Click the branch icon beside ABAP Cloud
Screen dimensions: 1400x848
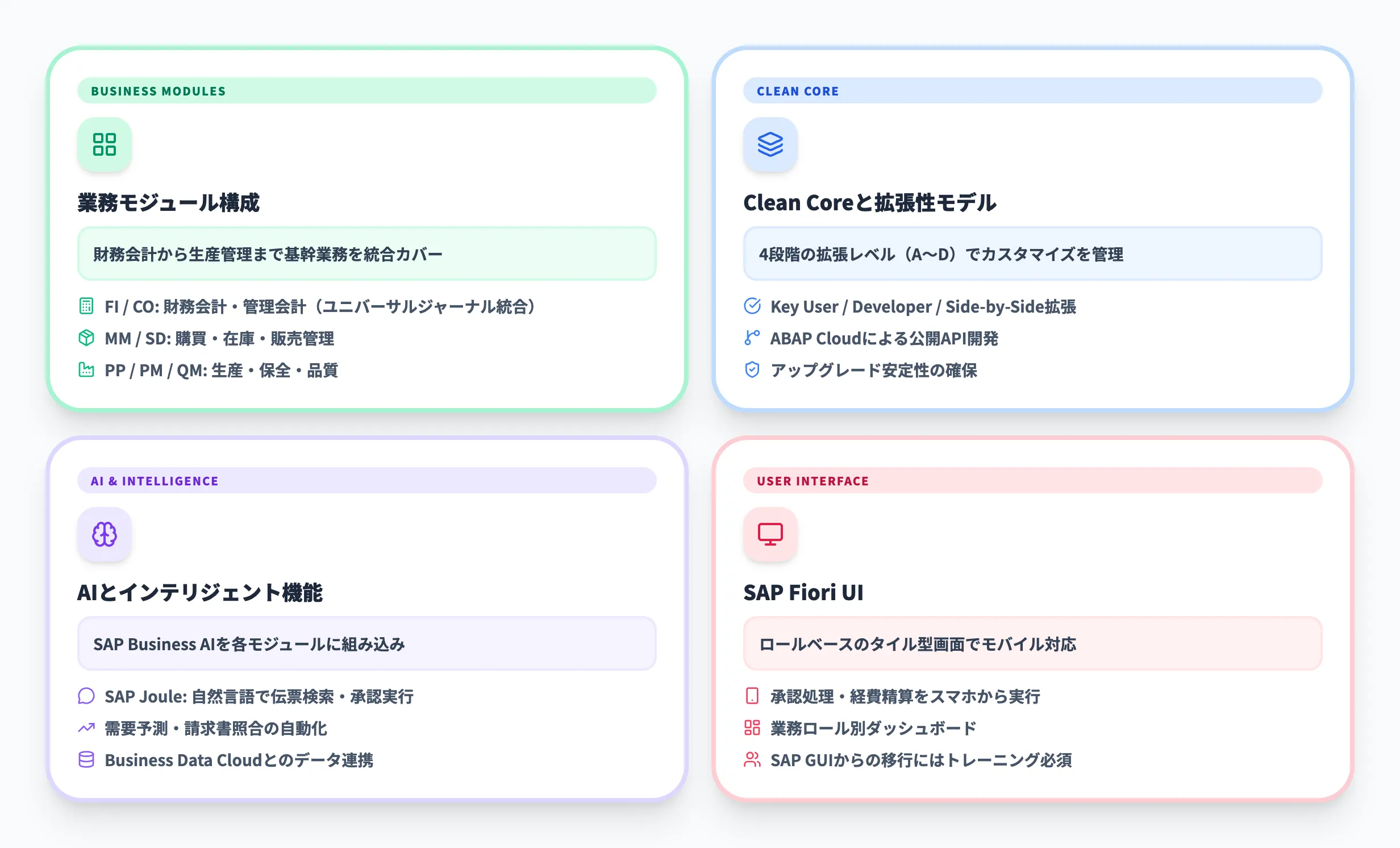click(x=752, y=338)
